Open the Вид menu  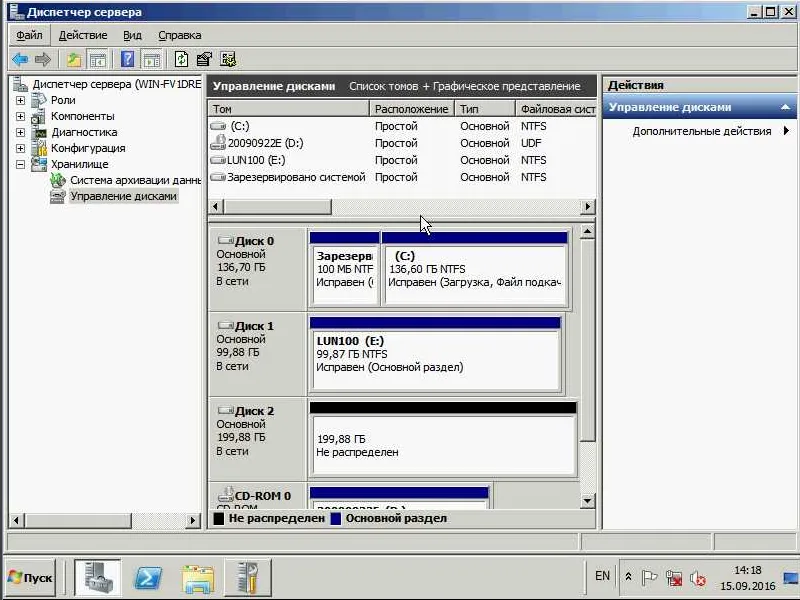pos(132,35)
